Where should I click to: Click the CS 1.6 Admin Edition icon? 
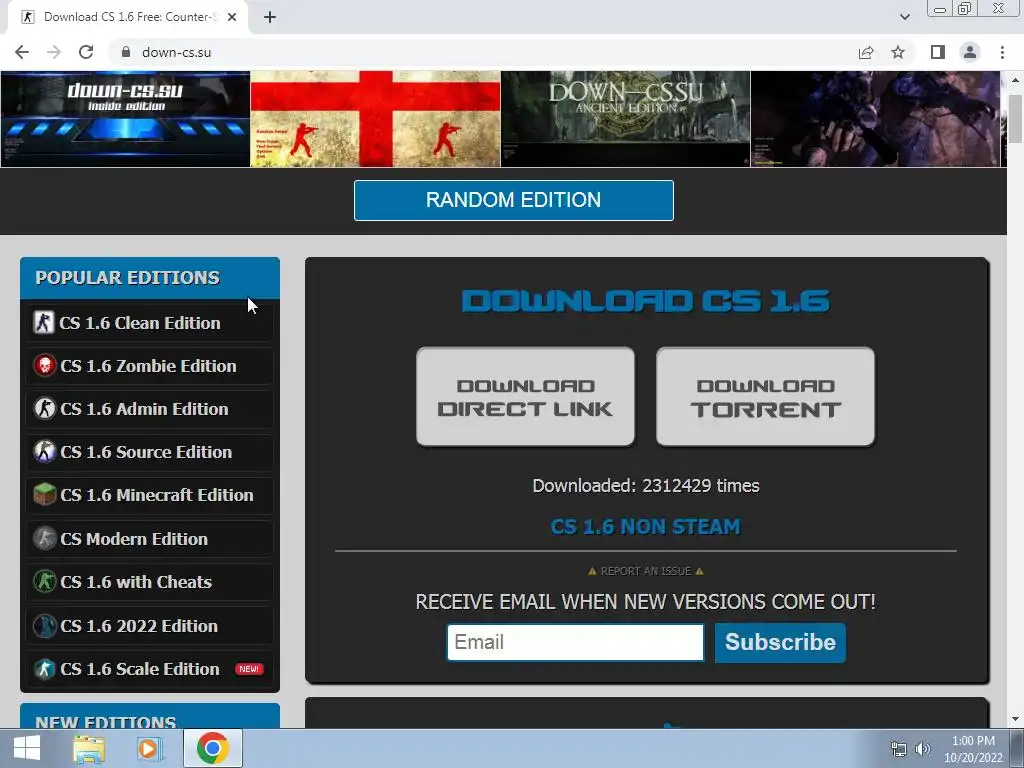44,409
